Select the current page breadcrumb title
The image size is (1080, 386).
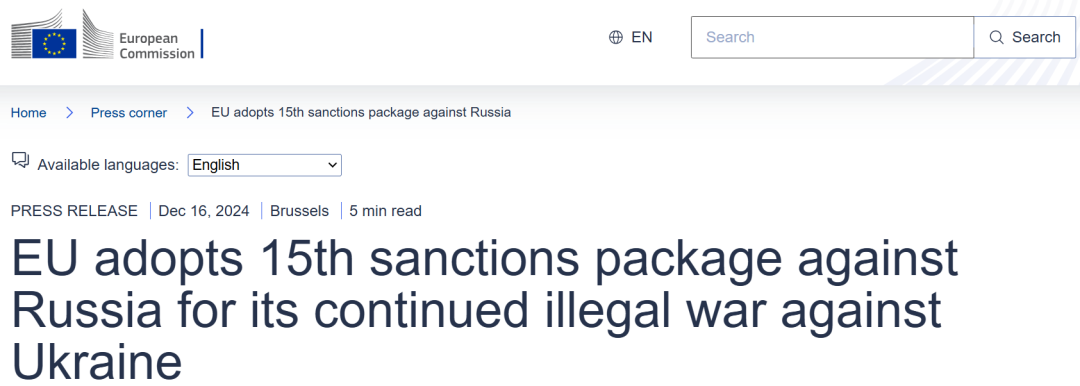tap(361, 112)
